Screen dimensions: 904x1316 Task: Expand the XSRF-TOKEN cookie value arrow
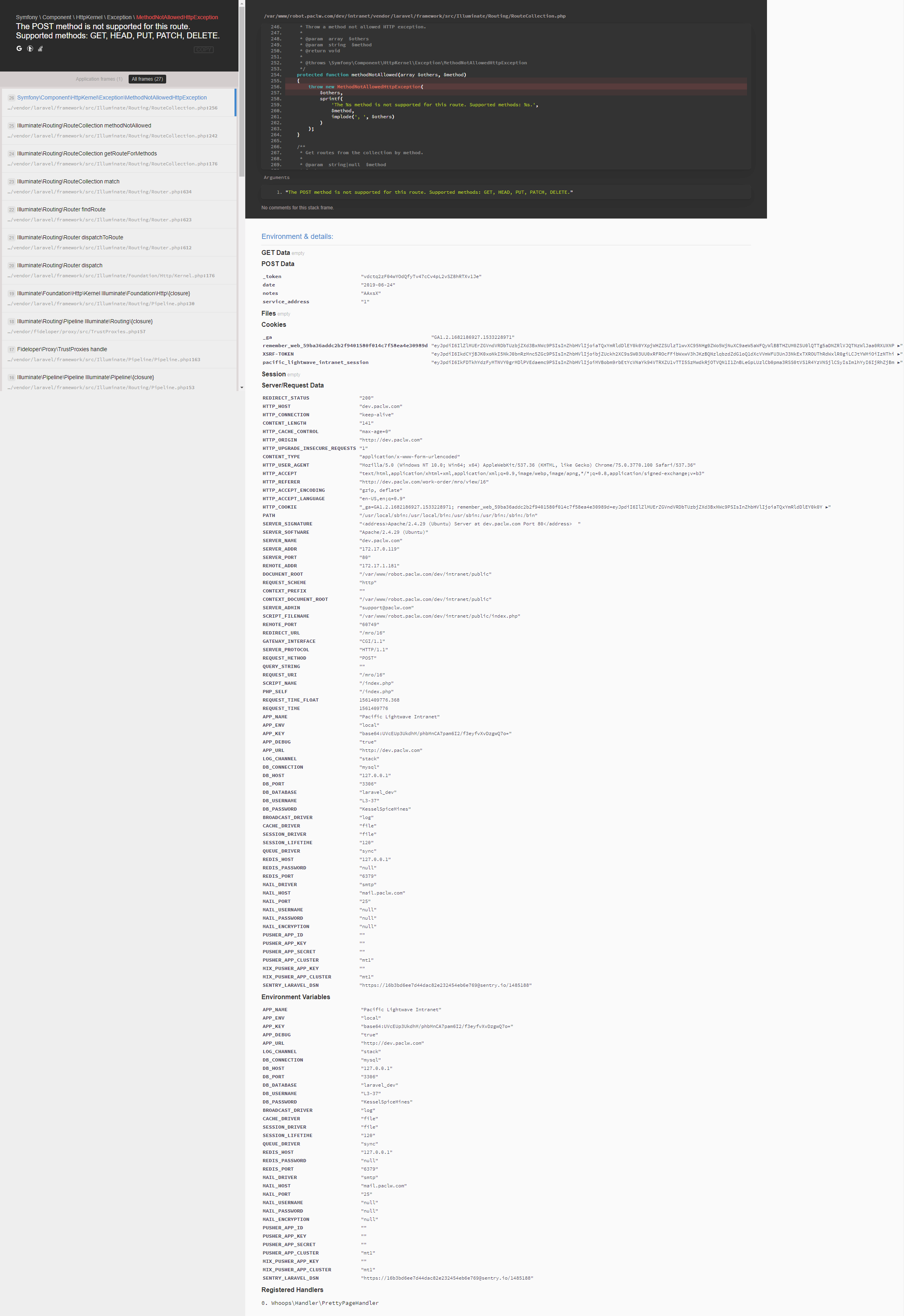tap(900, 354)
